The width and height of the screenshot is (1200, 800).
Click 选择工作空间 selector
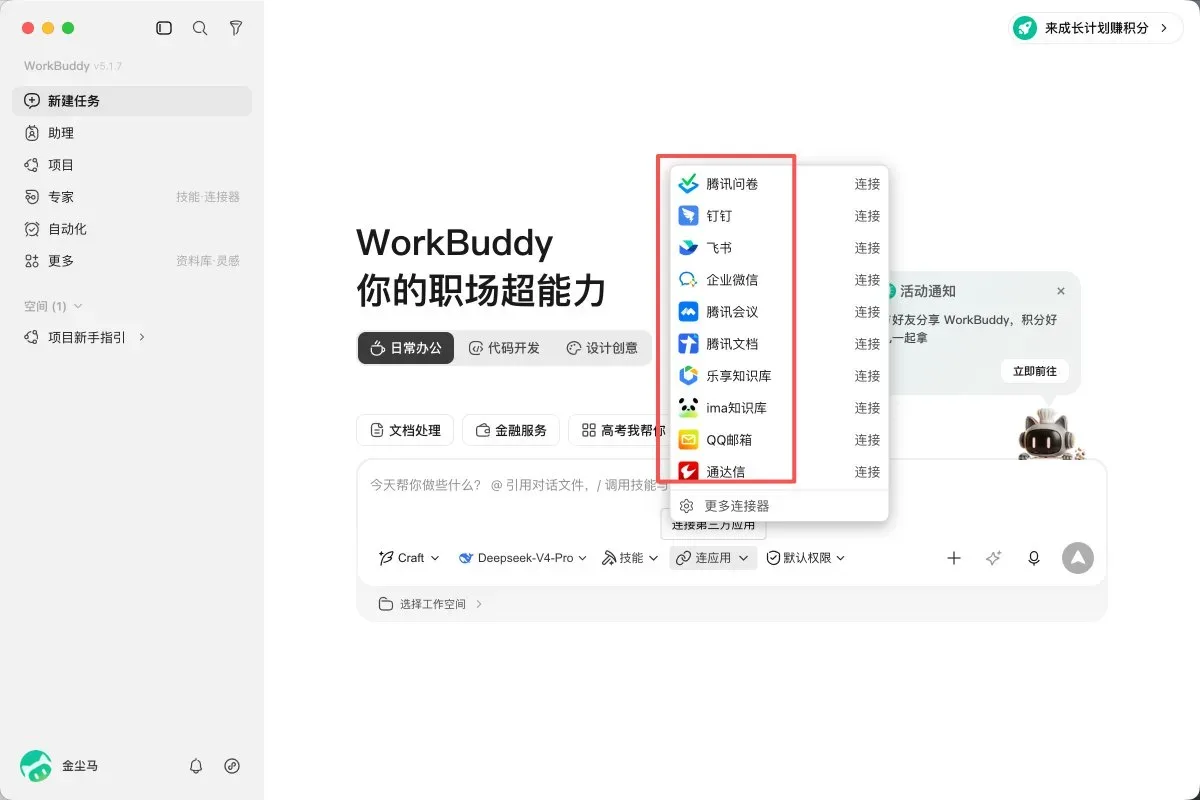(430, 604)
